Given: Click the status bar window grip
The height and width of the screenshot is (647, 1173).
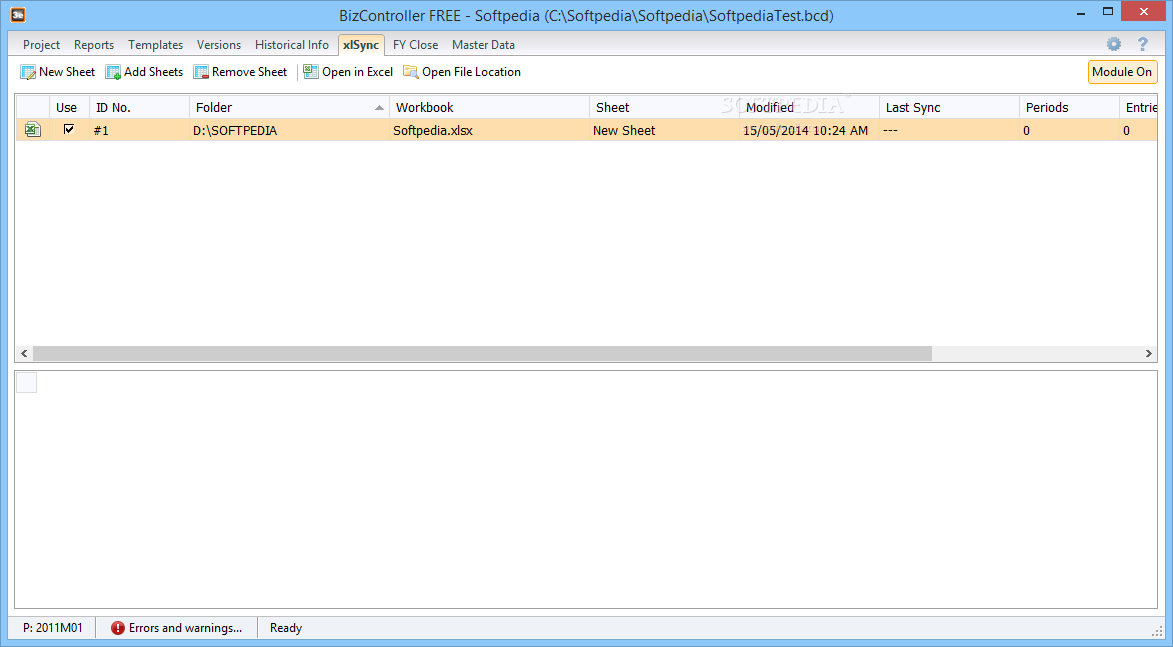Looking at the screenshot, I should (1156, 630).
